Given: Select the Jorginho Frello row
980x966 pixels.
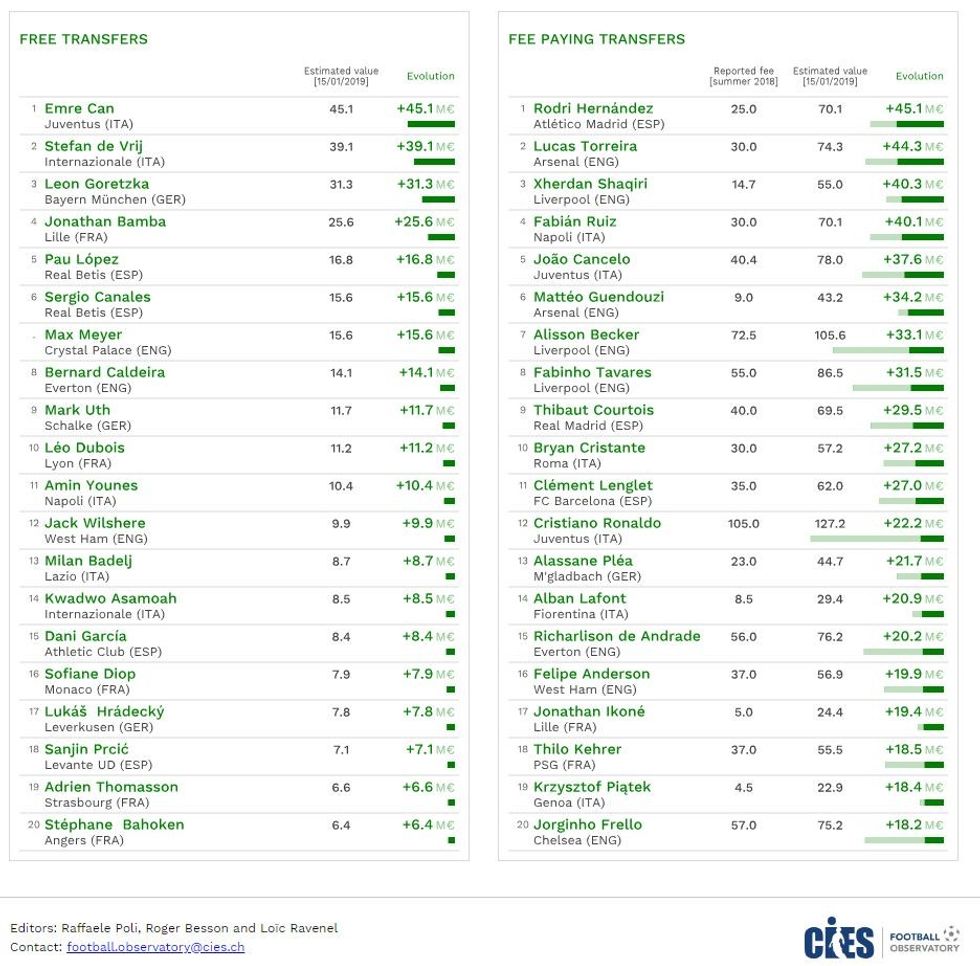Looking at the screenshot, I should click(727, 832).
